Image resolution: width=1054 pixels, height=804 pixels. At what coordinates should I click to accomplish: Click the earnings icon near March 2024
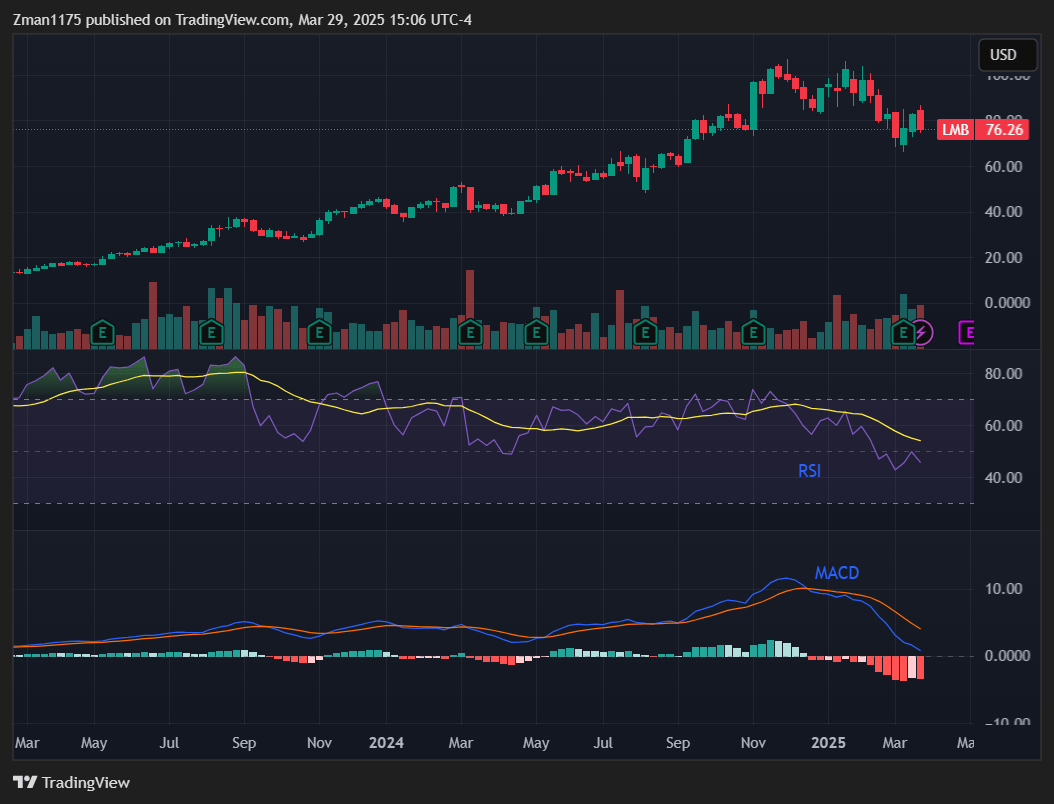pos(470,331)
